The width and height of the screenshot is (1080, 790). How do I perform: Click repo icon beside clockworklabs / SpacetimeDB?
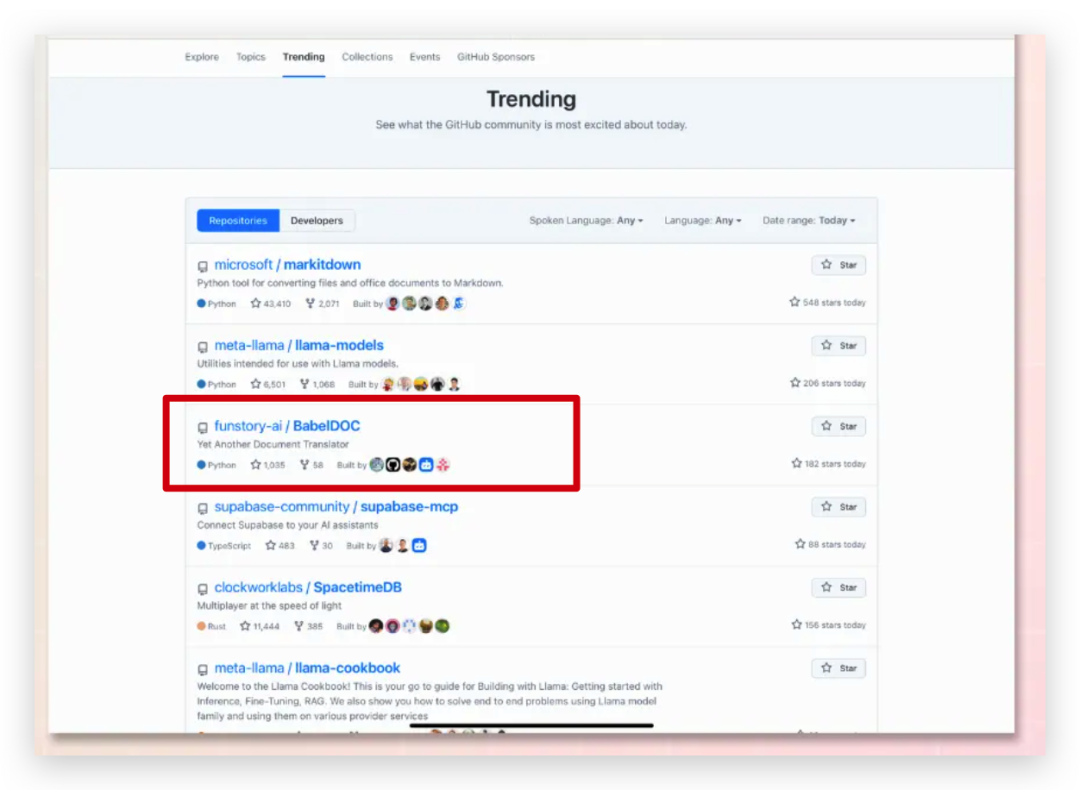[202, 588]
